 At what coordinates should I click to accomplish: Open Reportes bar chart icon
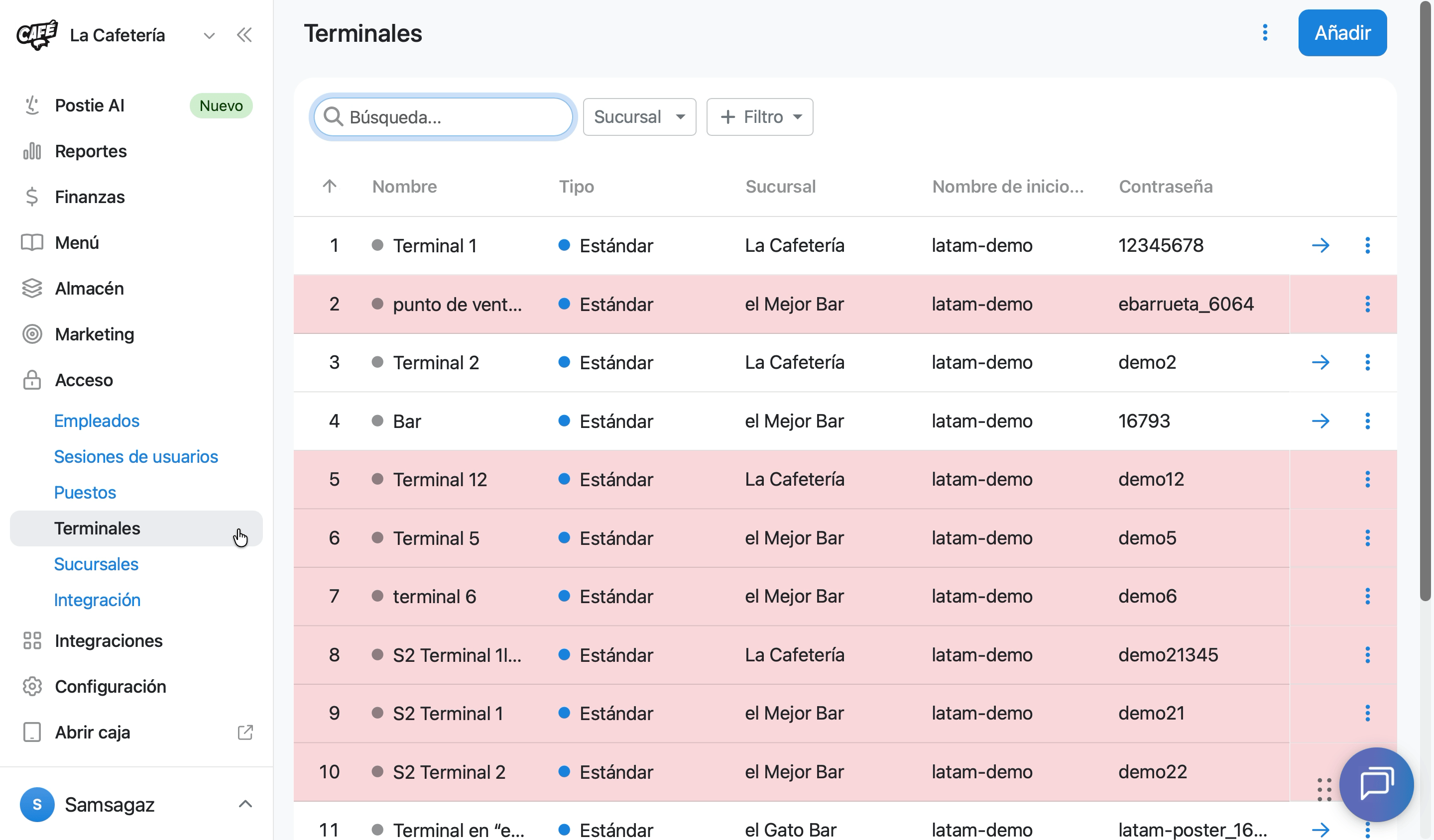pyautogui.click(x=32, y=151)
